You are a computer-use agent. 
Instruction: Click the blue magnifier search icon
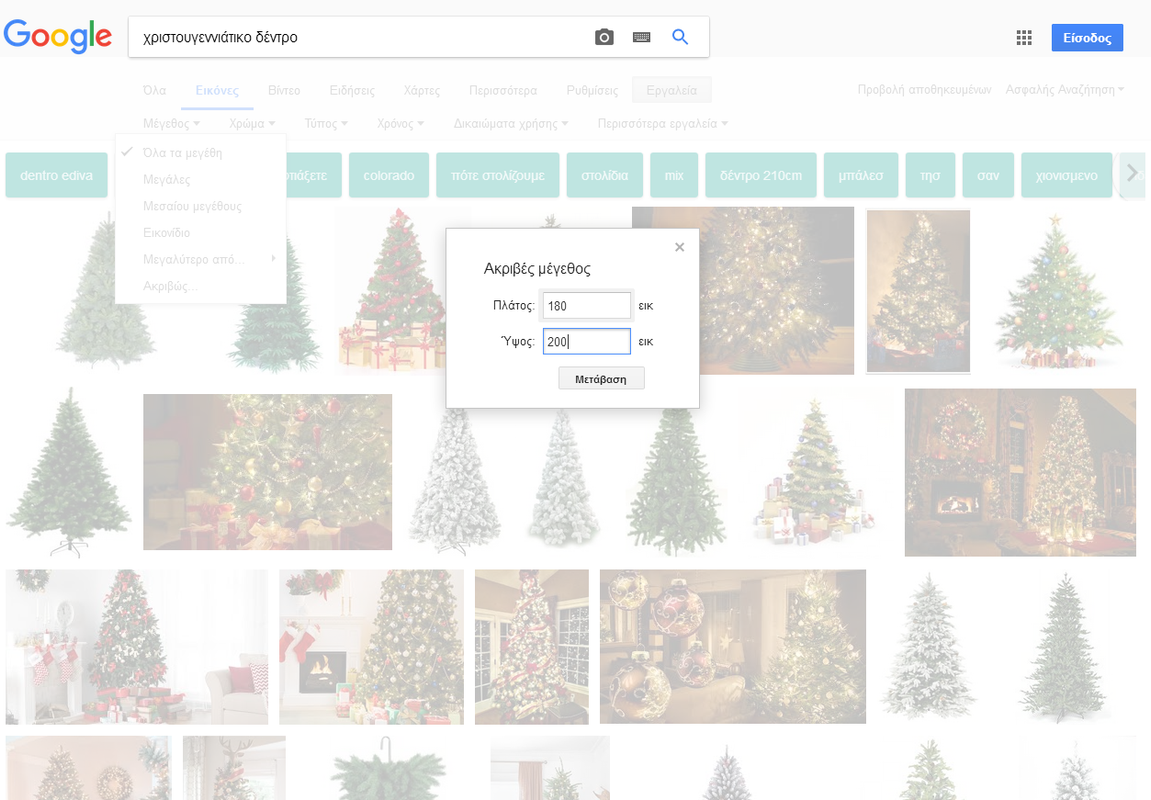click(680, 37)
